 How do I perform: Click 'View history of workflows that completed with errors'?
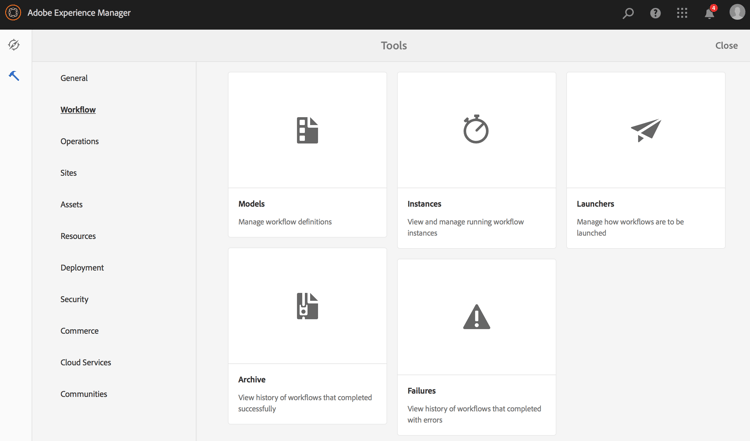tap(474, 414)
